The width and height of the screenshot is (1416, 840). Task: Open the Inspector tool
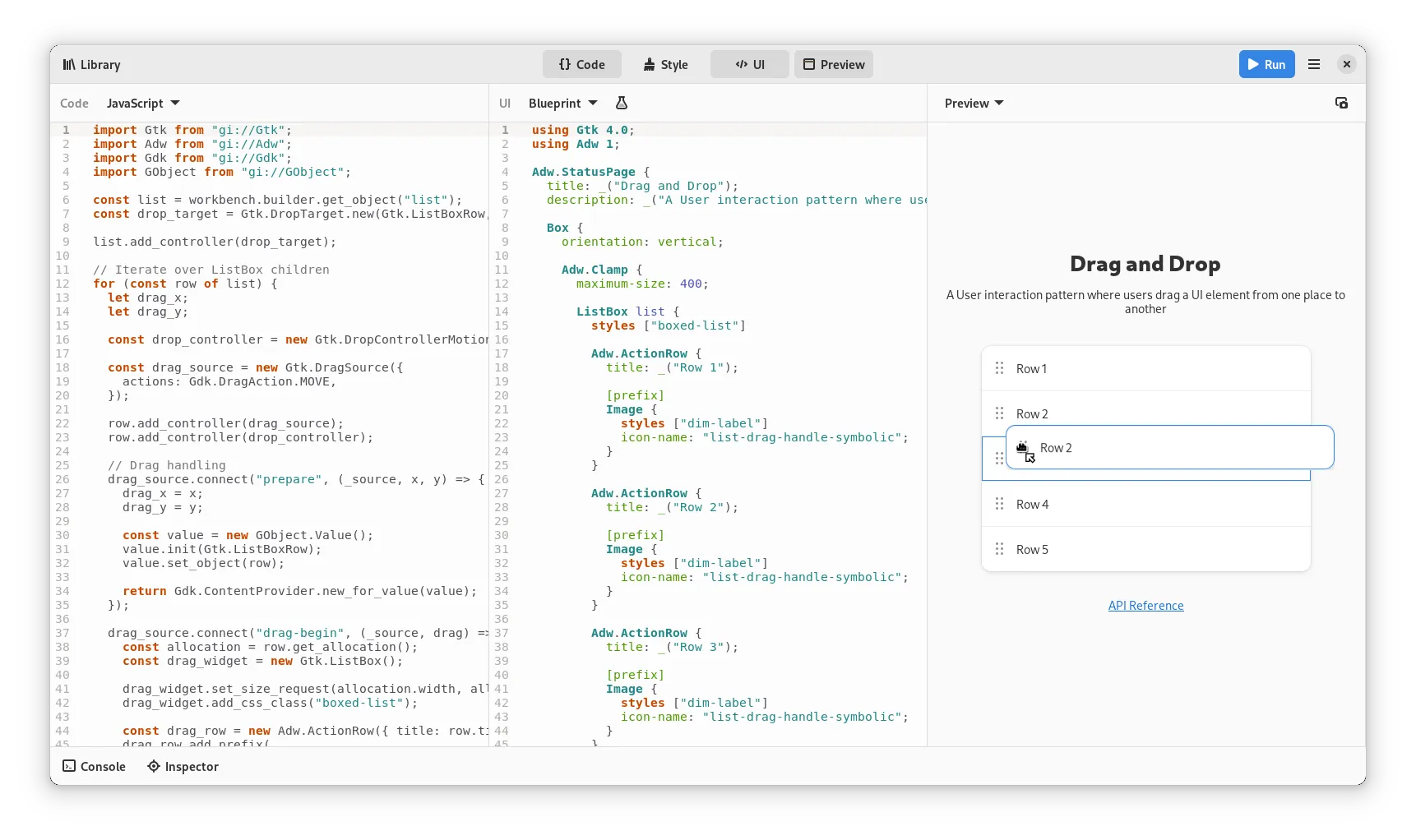[183, 766]
